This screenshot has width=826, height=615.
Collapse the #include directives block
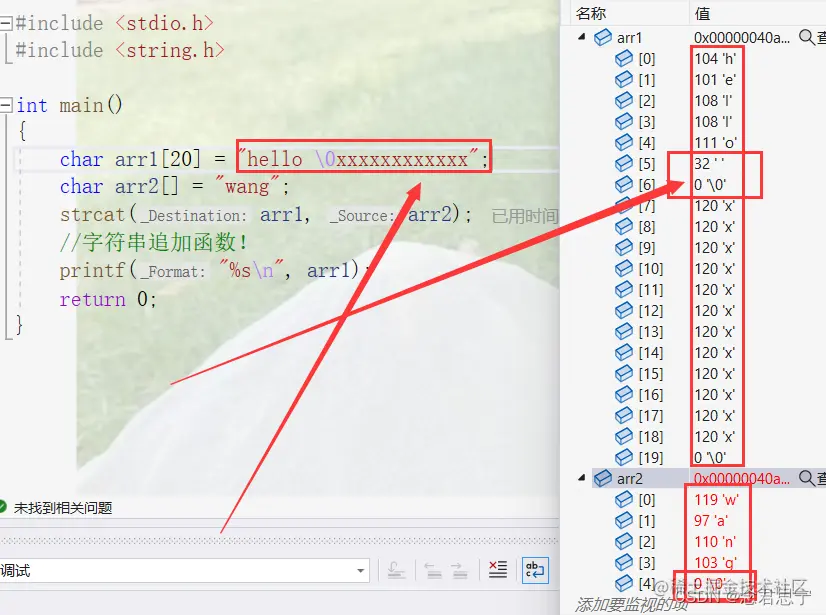tap(6, 23)
